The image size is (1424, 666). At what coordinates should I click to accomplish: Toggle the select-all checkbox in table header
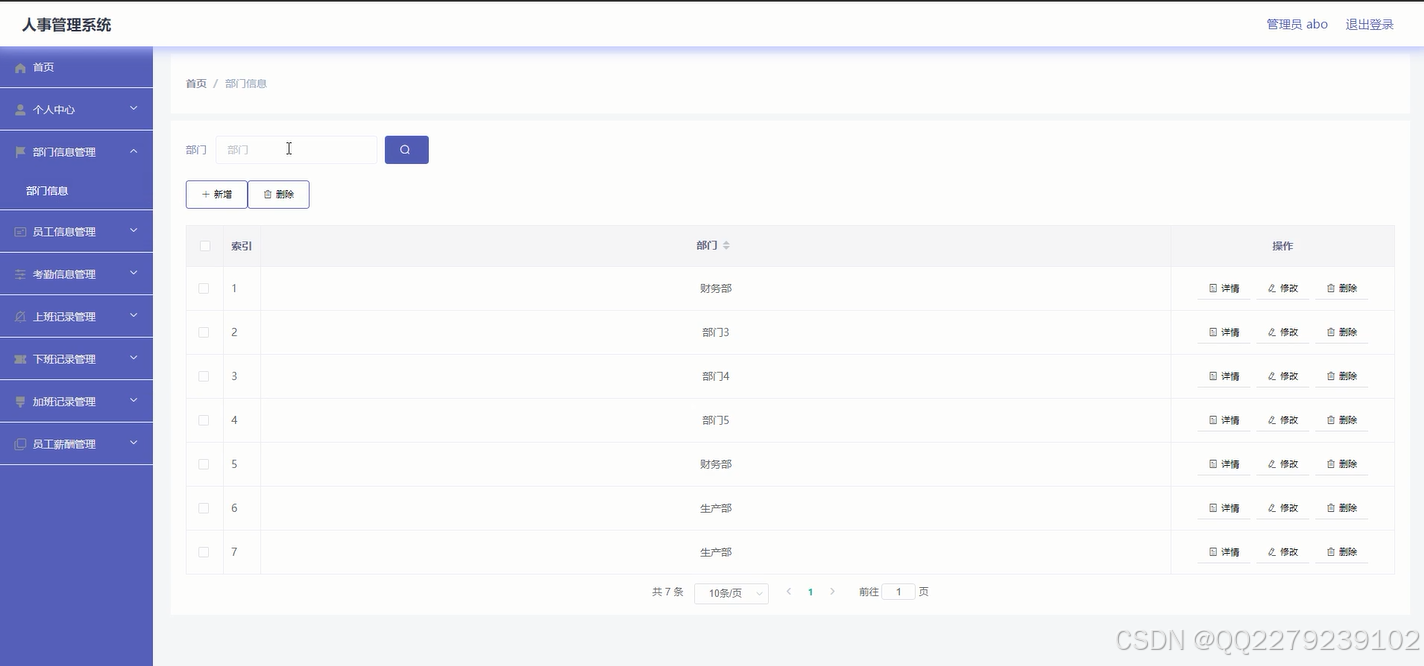pyautogui.click(x=204, y=245)
